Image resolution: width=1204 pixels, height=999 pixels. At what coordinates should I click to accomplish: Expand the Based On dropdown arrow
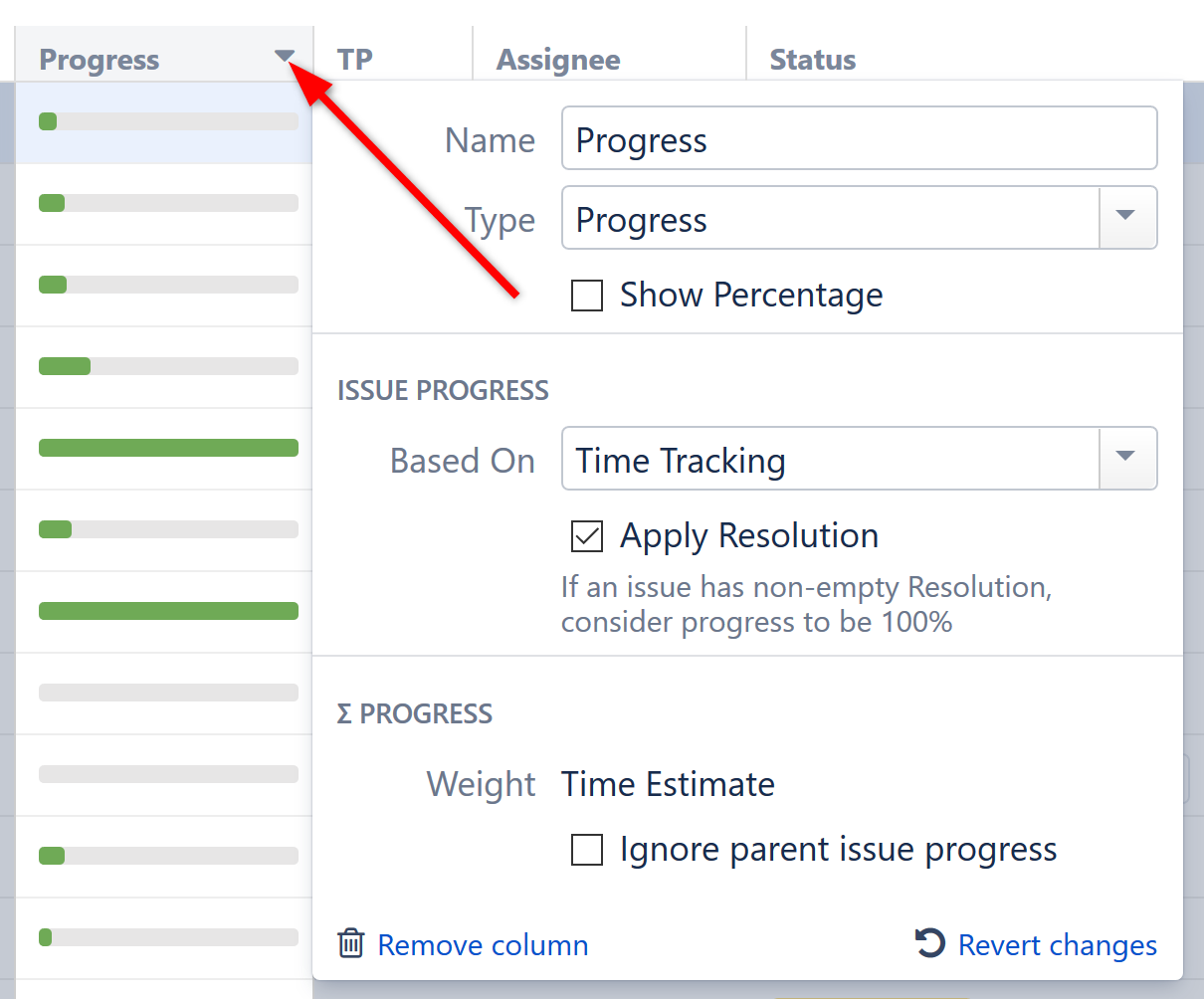pos(1126,458)
